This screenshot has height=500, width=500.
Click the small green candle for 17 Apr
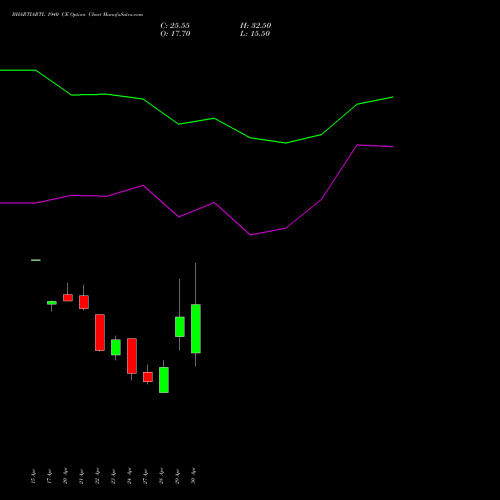click(52, 303)
